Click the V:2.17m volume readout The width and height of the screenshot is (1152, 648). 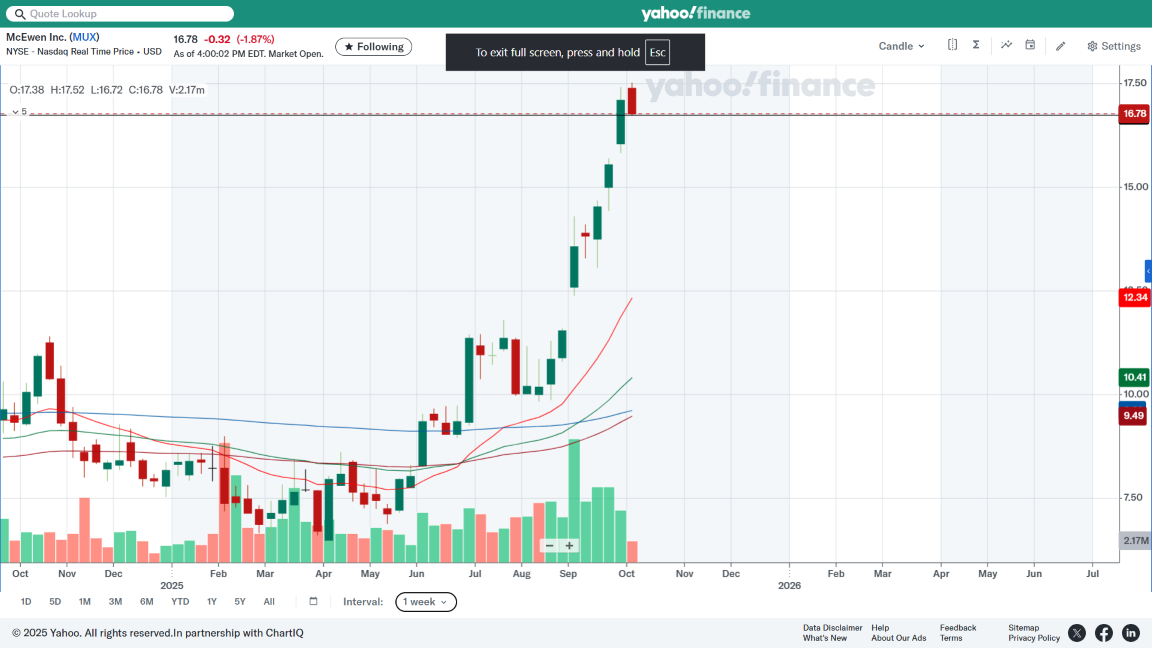click(x=187, y=90)
